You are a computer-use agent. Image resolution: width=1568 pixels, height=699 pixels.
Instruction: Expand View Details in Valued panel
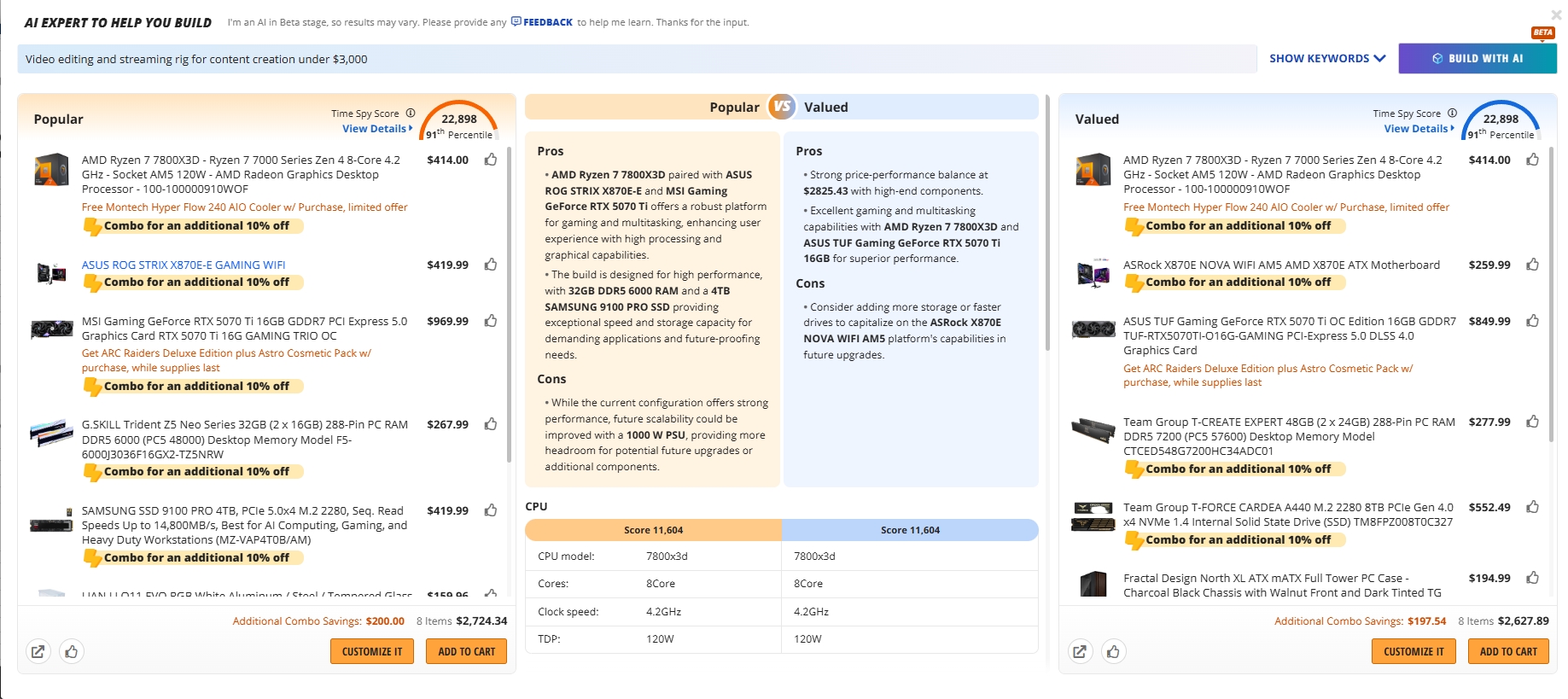tap(1418, 129)
